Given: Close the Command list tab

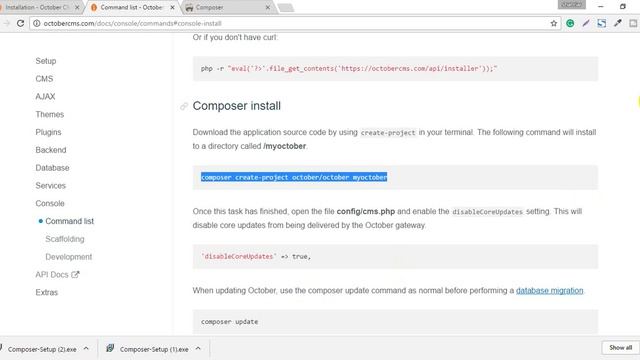Looking at the screenshot, I should (x=172, y=7).
